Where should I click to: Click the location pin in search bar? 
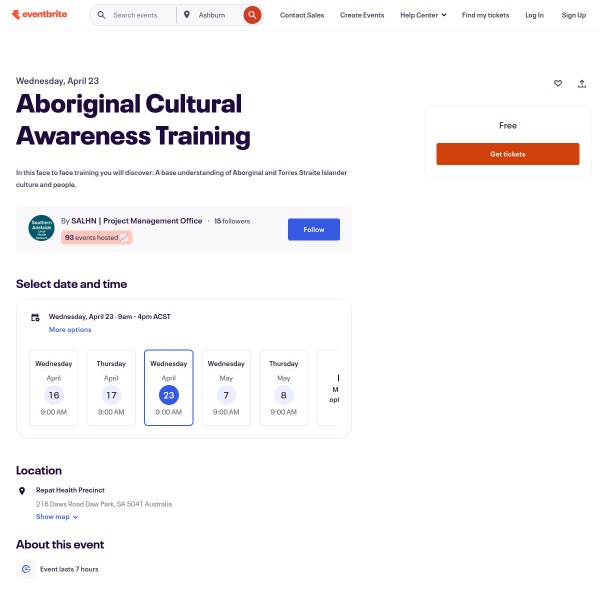click(187, 15)
